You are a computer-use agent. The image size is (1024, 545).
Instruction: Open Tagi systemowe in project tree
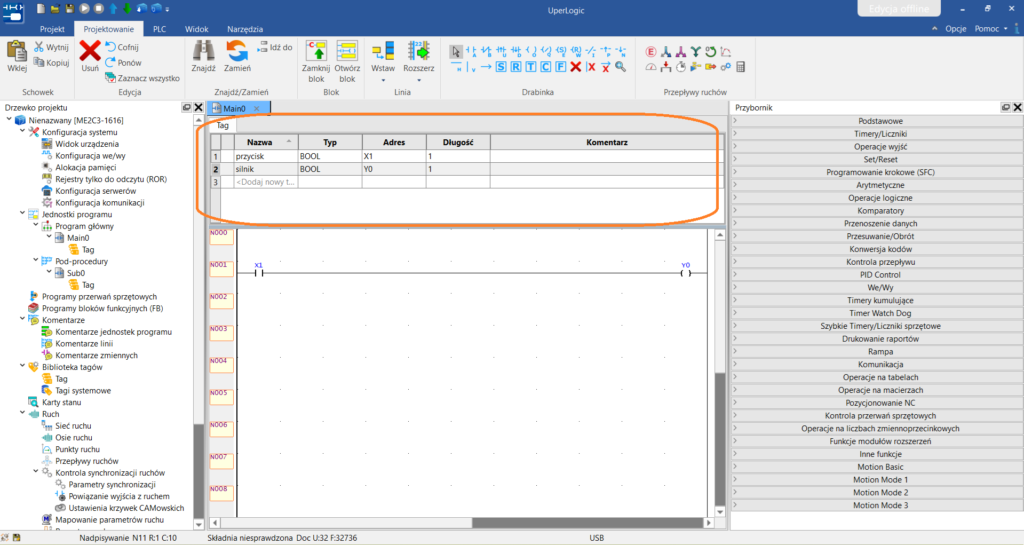pos(83,390)
